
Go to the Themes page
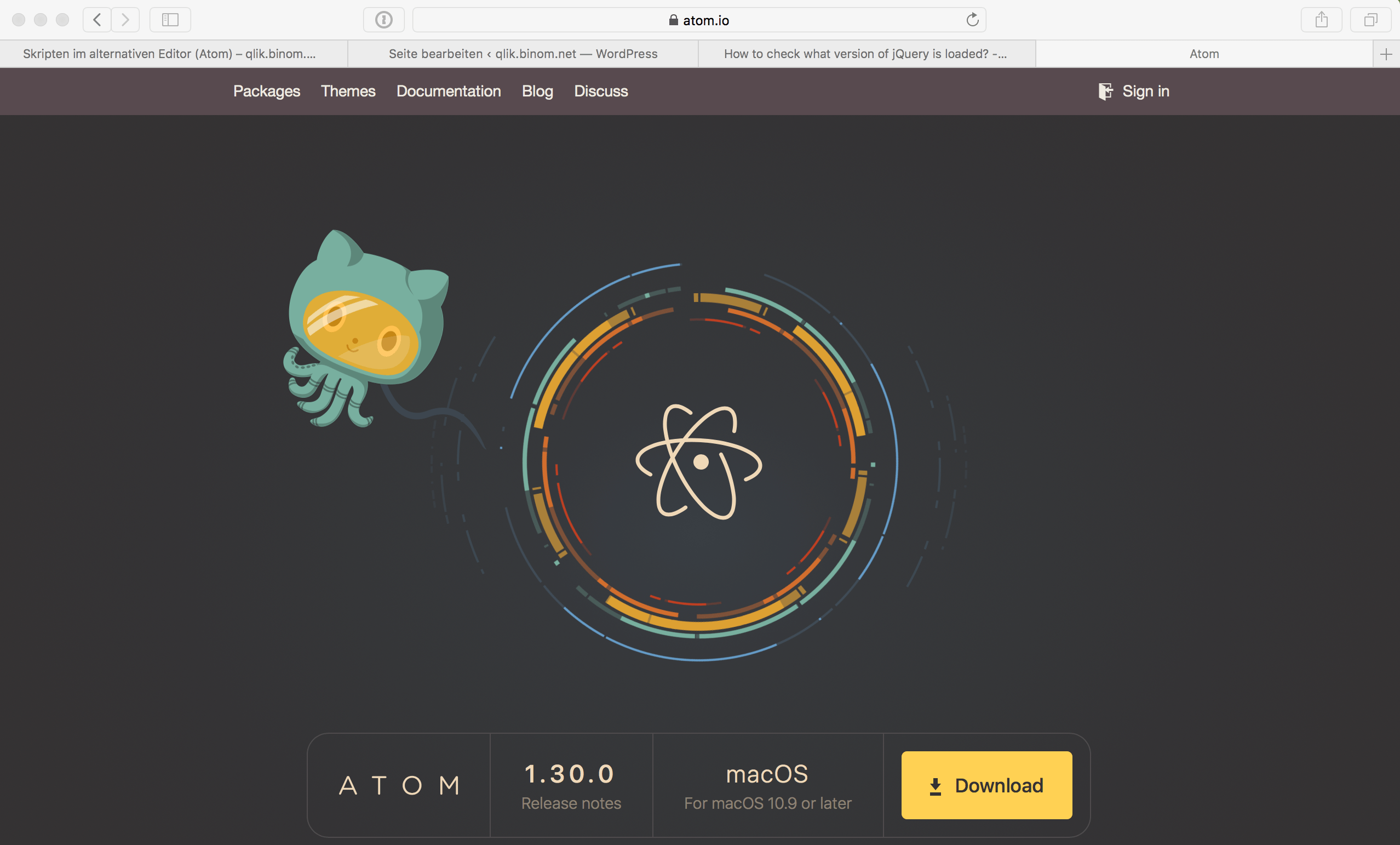pyautogui.click(x=348, y=91)
